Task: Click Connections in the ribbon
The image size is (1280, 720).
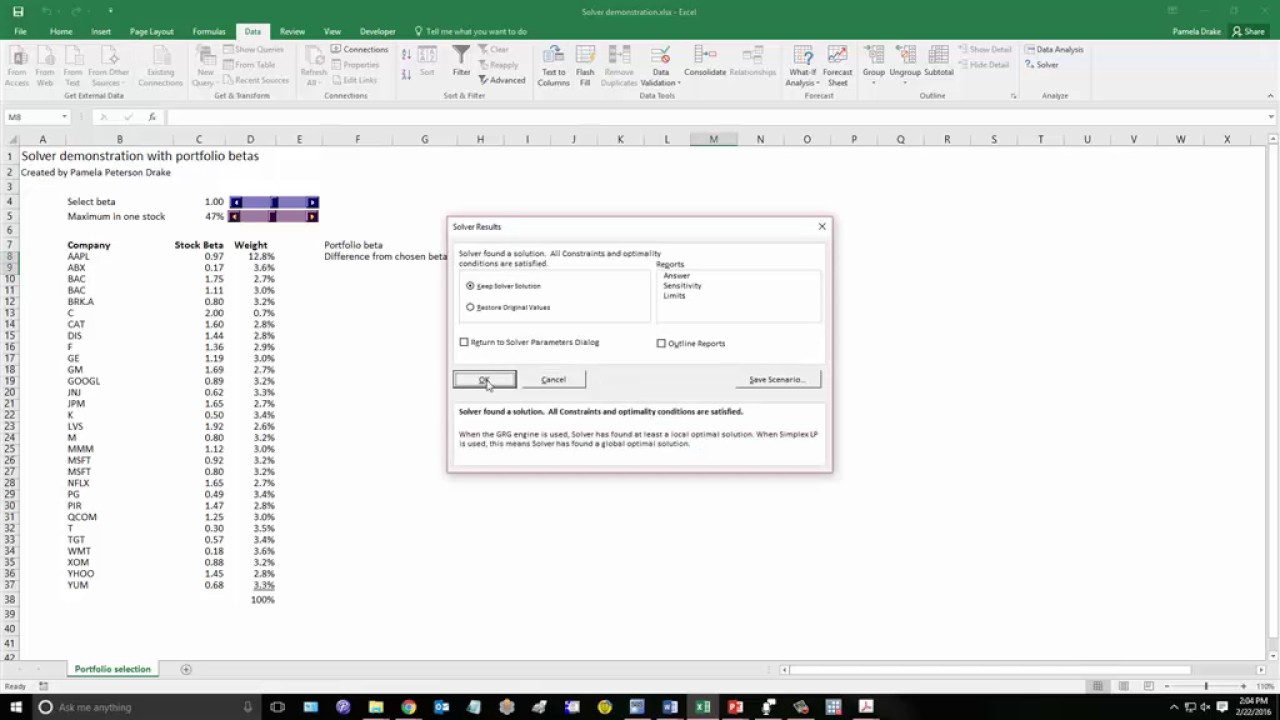Action: point(359,49)
